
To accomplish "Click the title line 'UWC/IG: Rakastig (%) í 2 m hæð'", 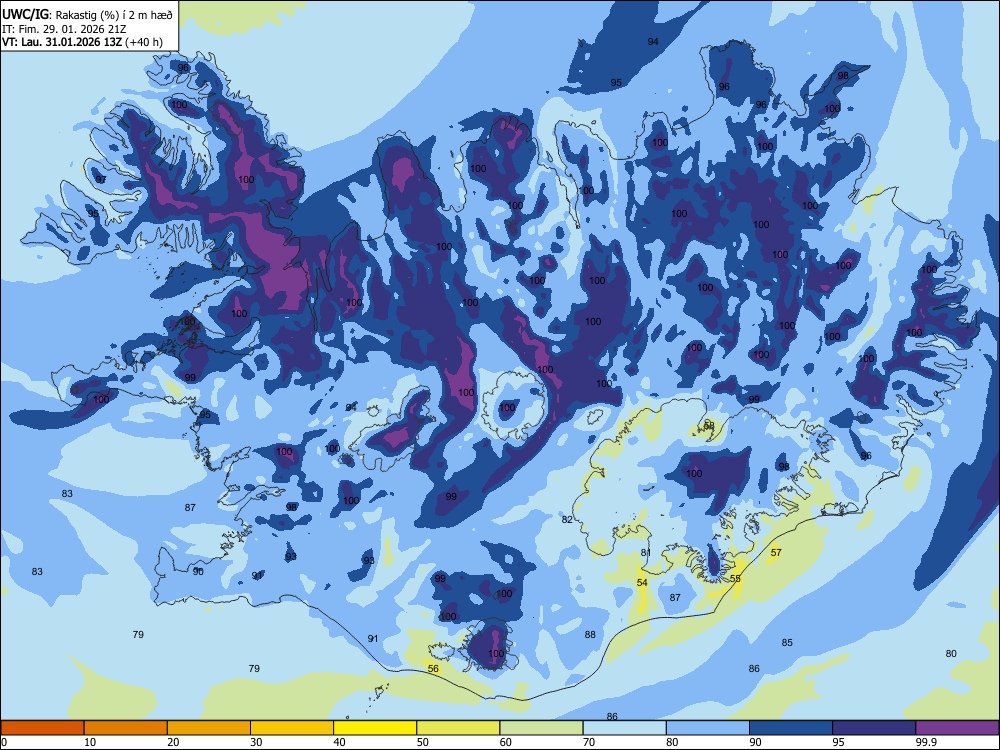I will [x=87, y=15].
